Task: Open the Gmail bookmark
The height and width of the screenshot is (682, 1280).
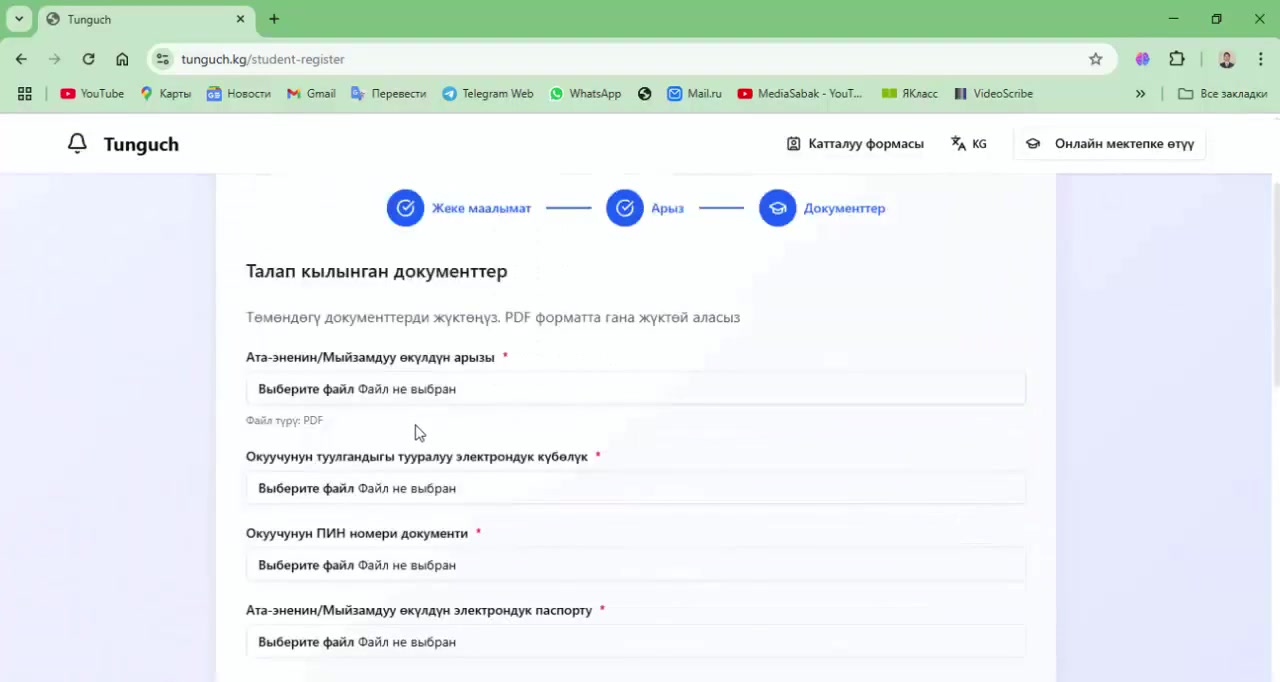Action: [311, 93]
